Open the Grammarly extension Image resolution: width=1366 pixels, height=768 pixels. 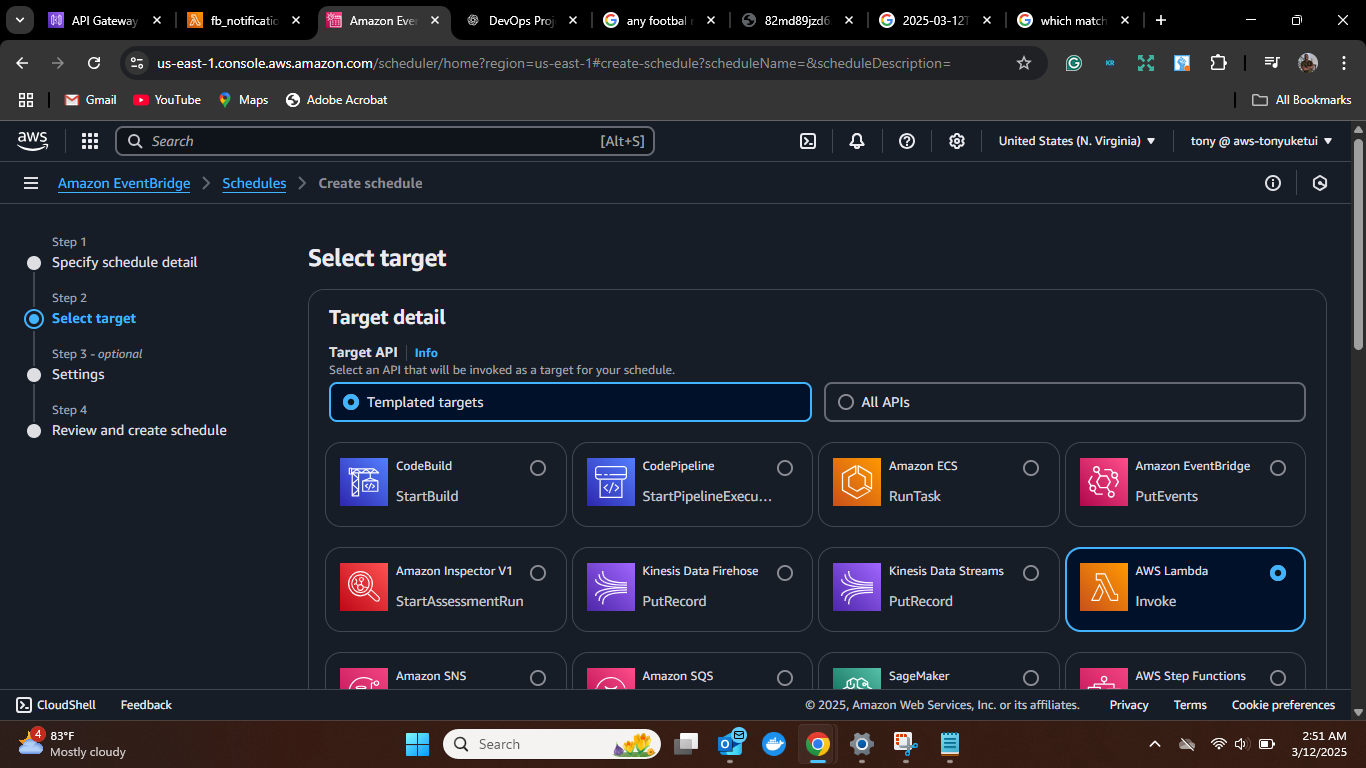coord(1074,63)
